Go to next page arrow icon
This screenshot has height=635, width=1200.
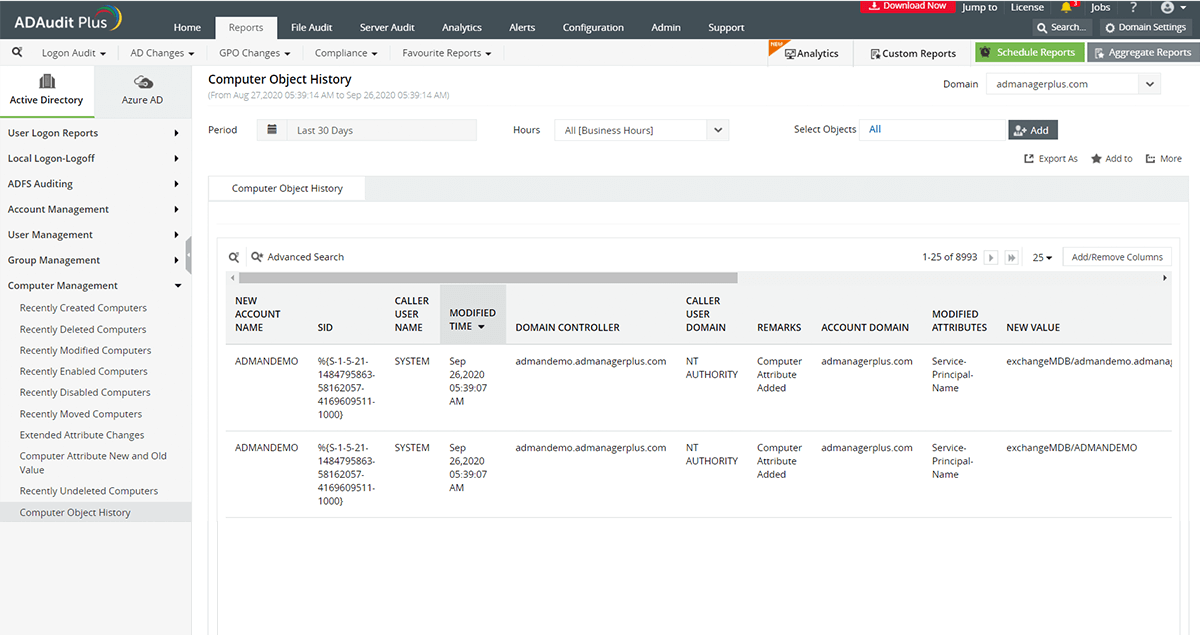[991, 258]
